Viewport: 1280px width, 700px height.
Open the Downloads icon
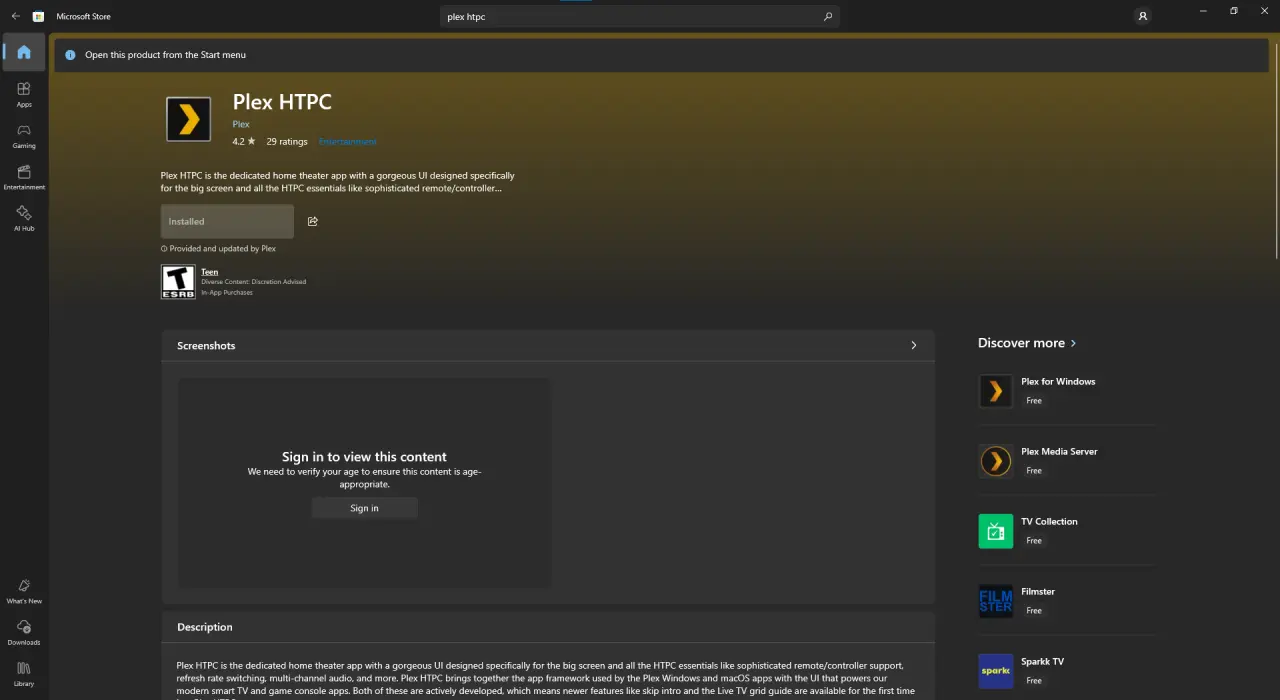pos(24,632)
